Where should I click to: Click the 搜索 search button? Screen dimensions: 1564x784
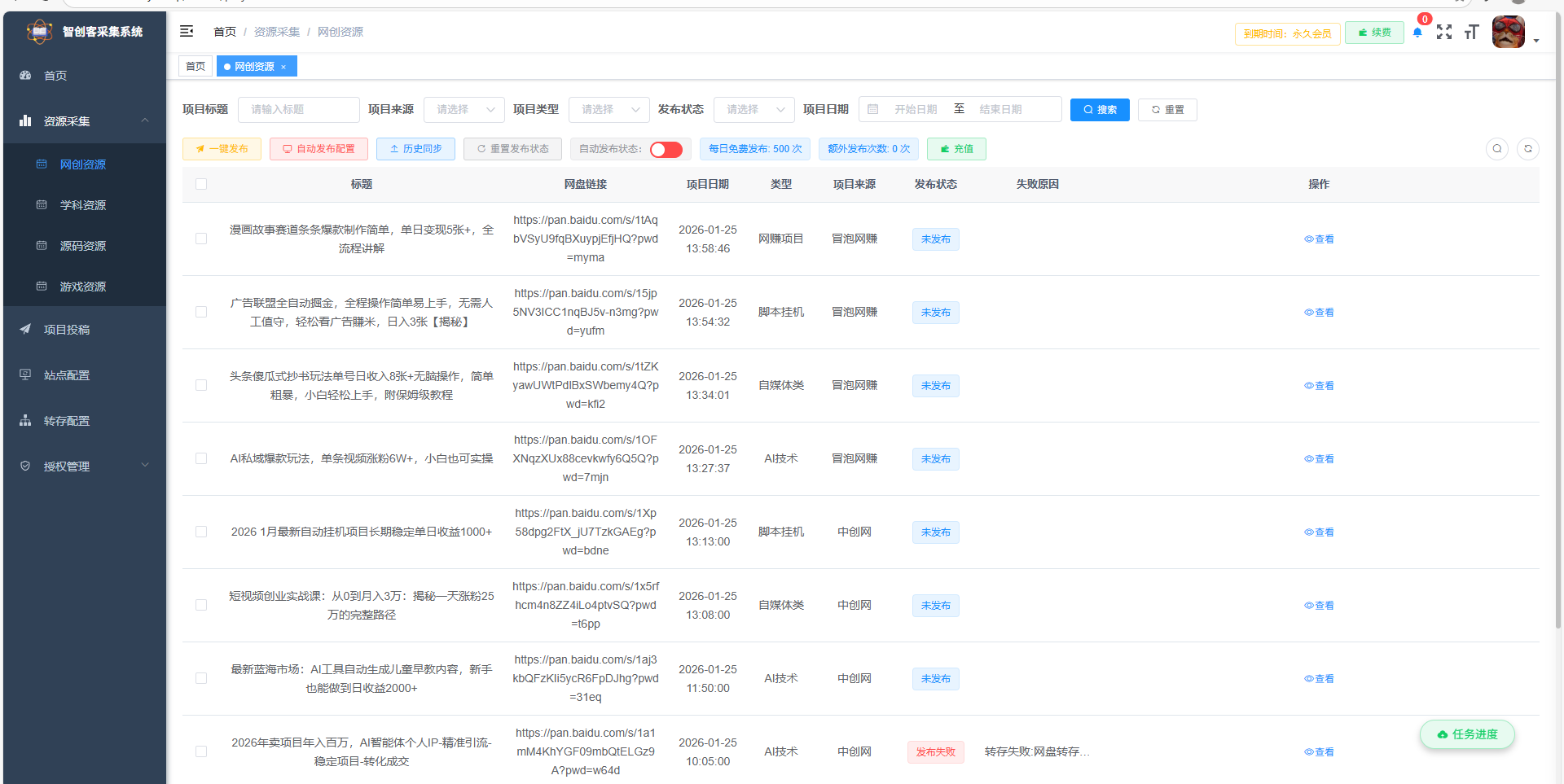[1100, 109]
